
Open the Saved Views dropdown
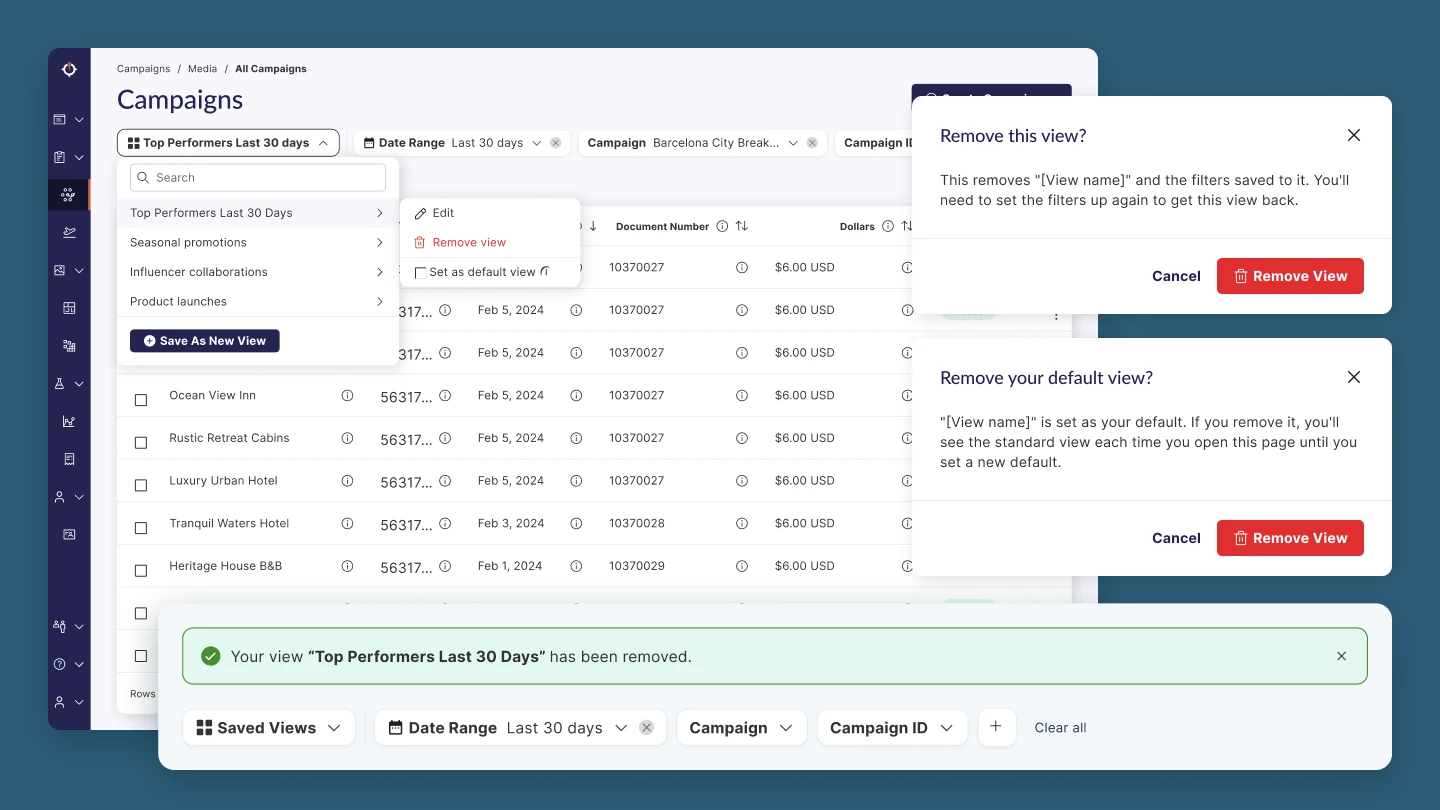[269, 728]
